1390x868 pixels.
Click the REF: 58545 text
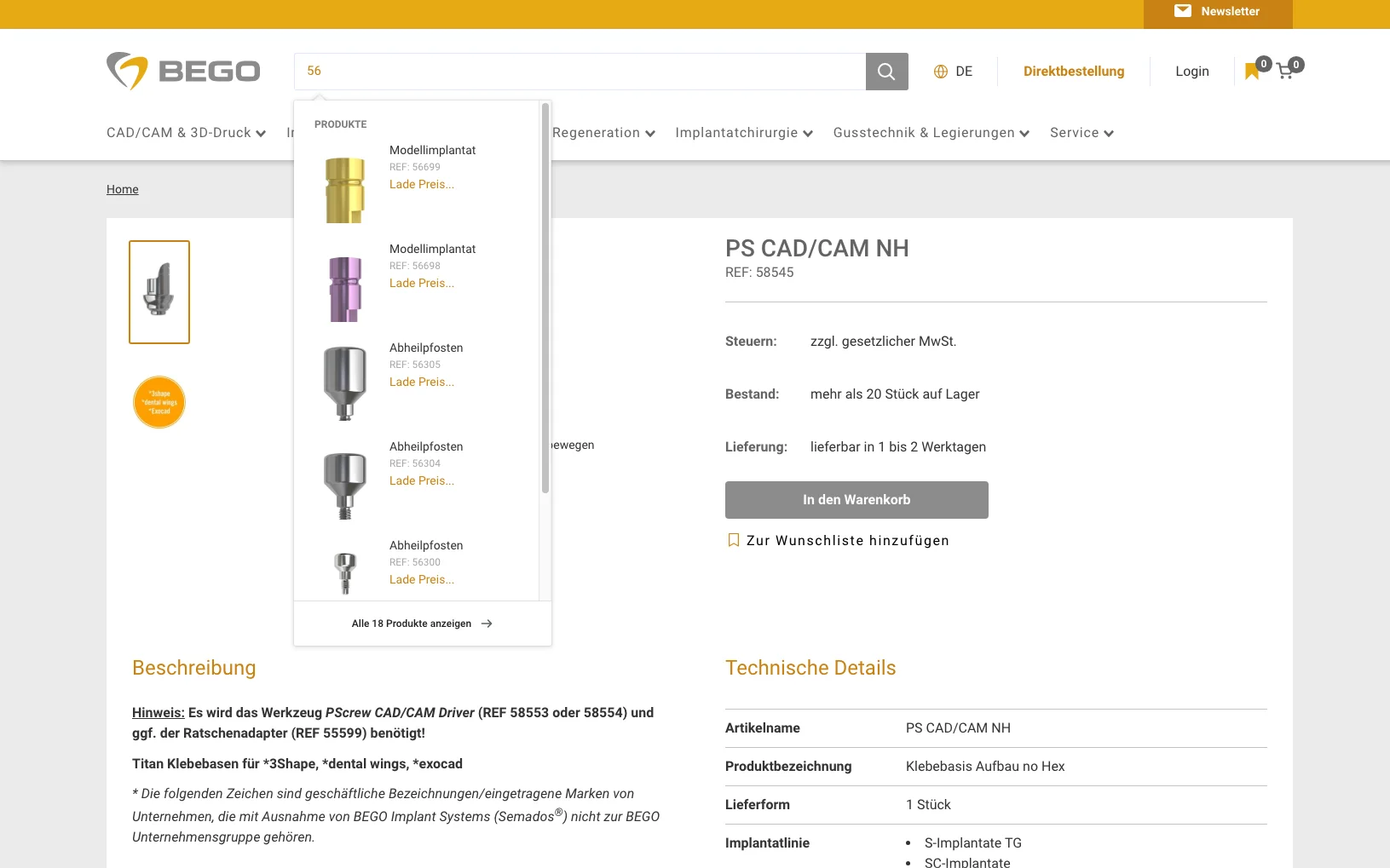[759, 273]
